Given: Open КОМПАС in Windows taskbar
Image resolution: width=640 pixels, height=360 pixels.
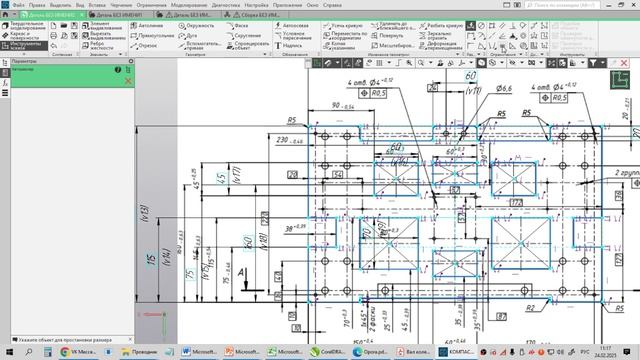Looking at the screenshot, I should (456, 351).
